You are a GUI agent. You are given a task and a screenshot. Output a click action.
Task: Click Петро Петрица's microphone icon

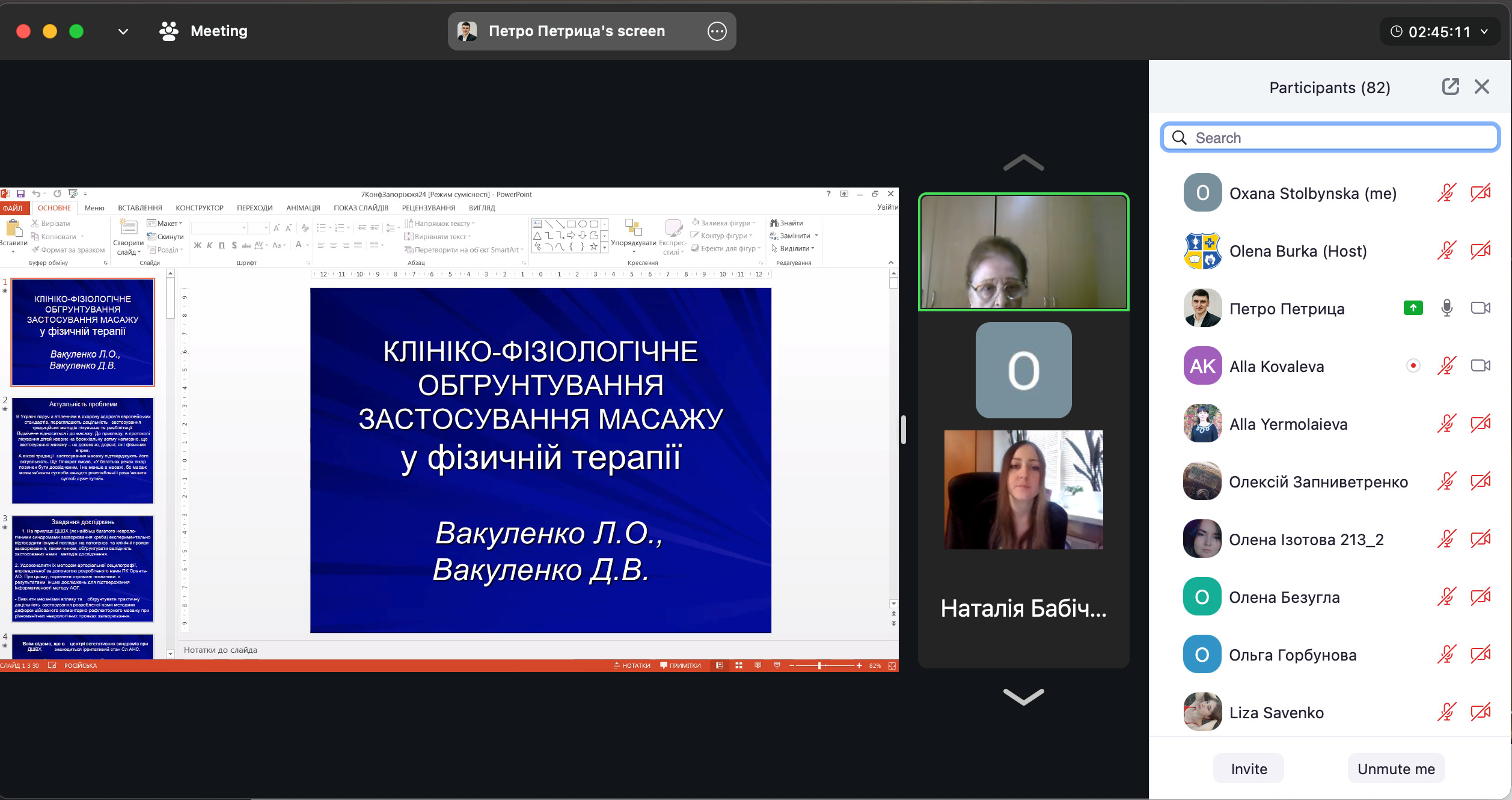1446,308
